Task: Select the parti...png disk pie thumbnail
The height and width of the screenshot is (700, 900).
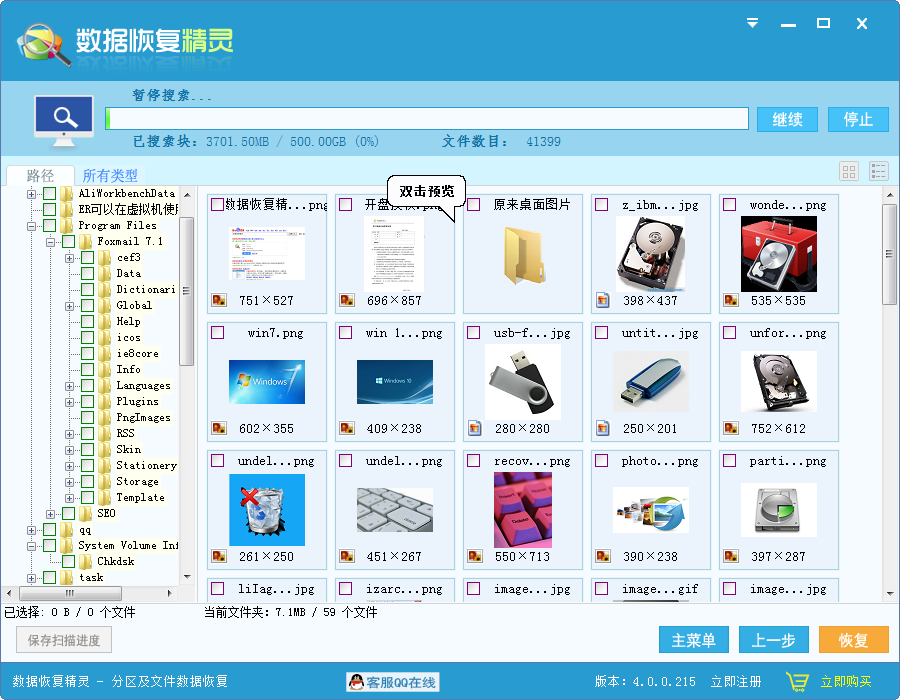Action: point(778,510)
